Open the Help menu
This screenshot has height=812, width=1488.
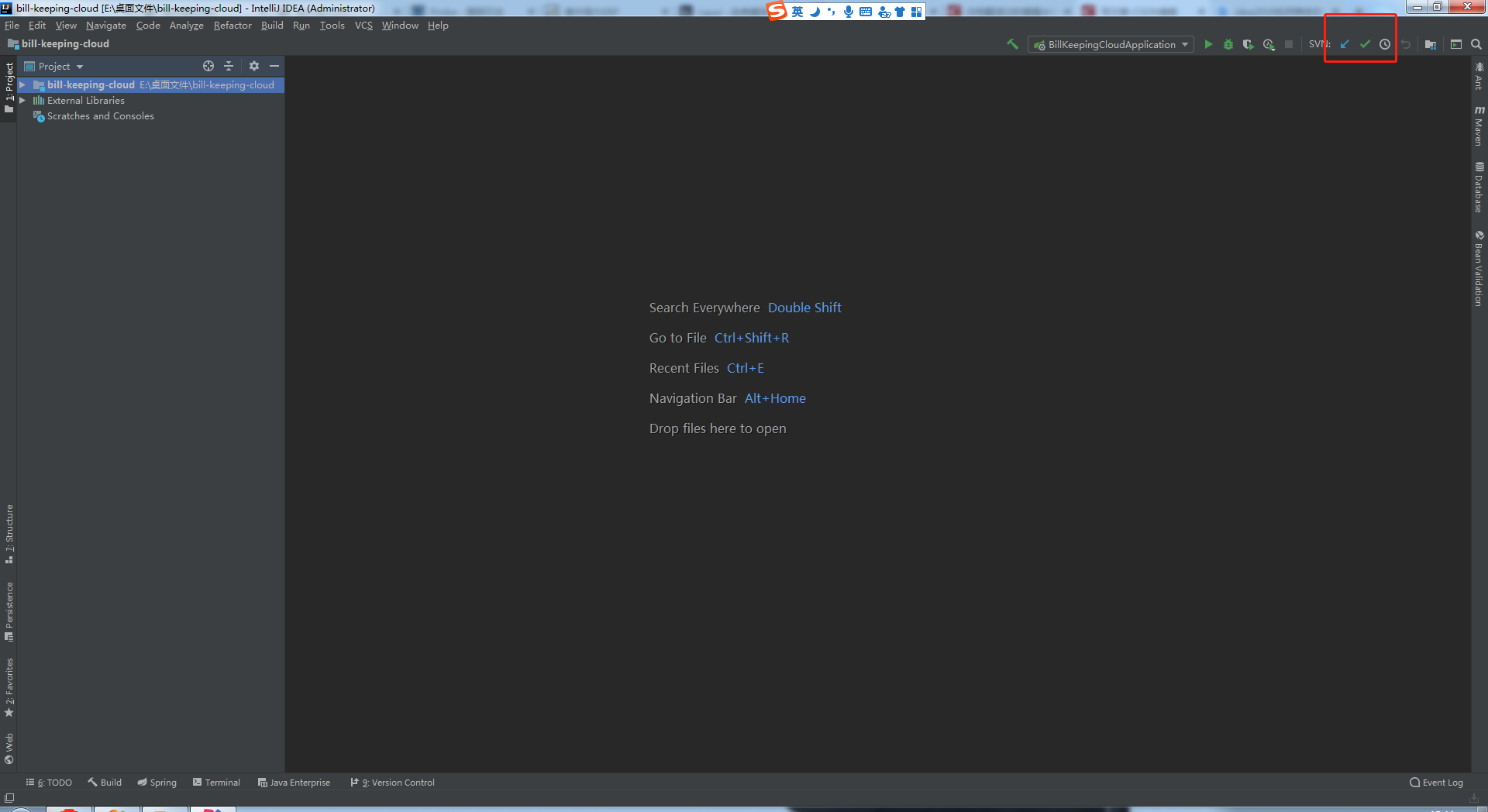point(438,26)
